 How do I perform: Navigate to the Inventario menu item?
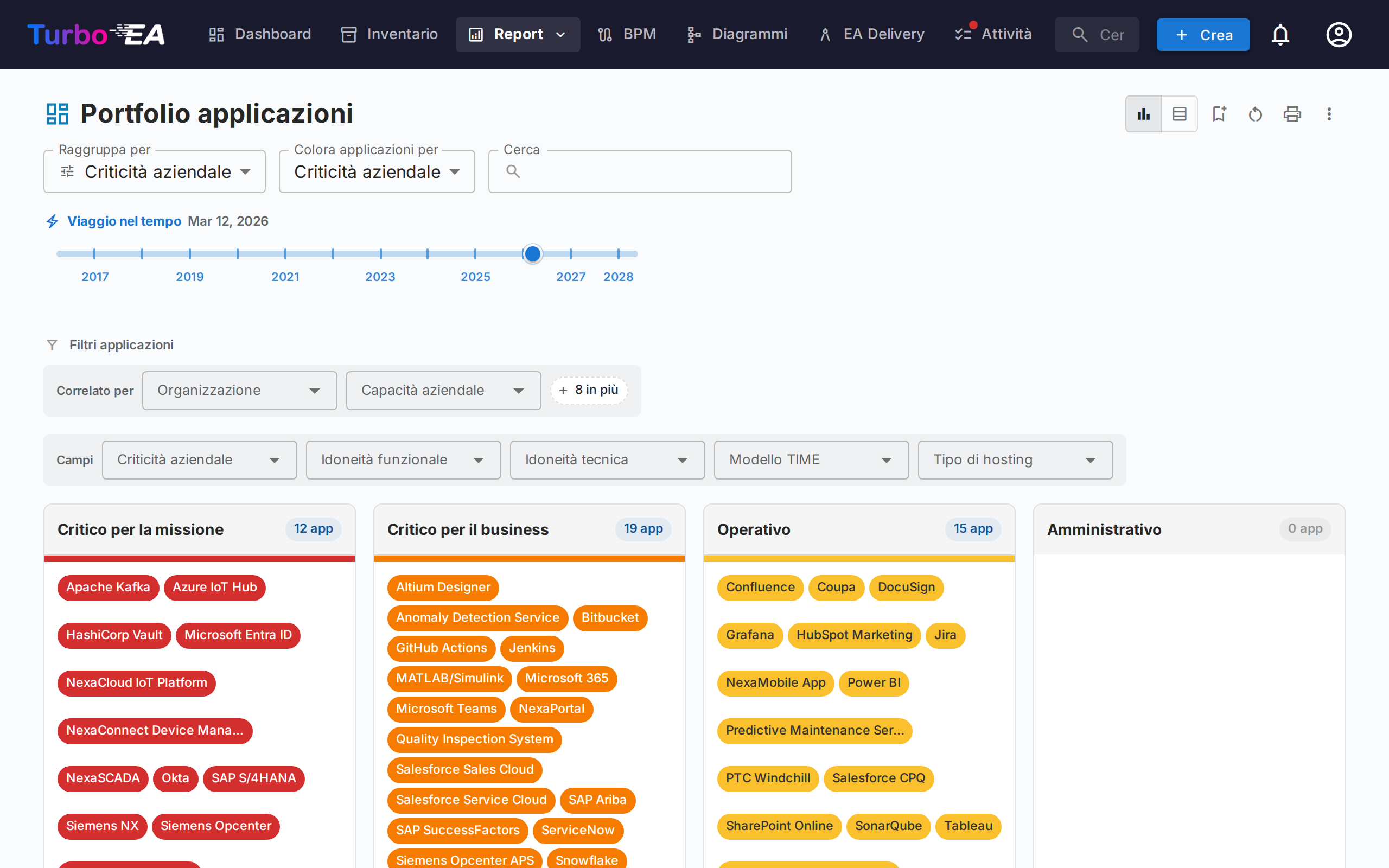[388, 34]
